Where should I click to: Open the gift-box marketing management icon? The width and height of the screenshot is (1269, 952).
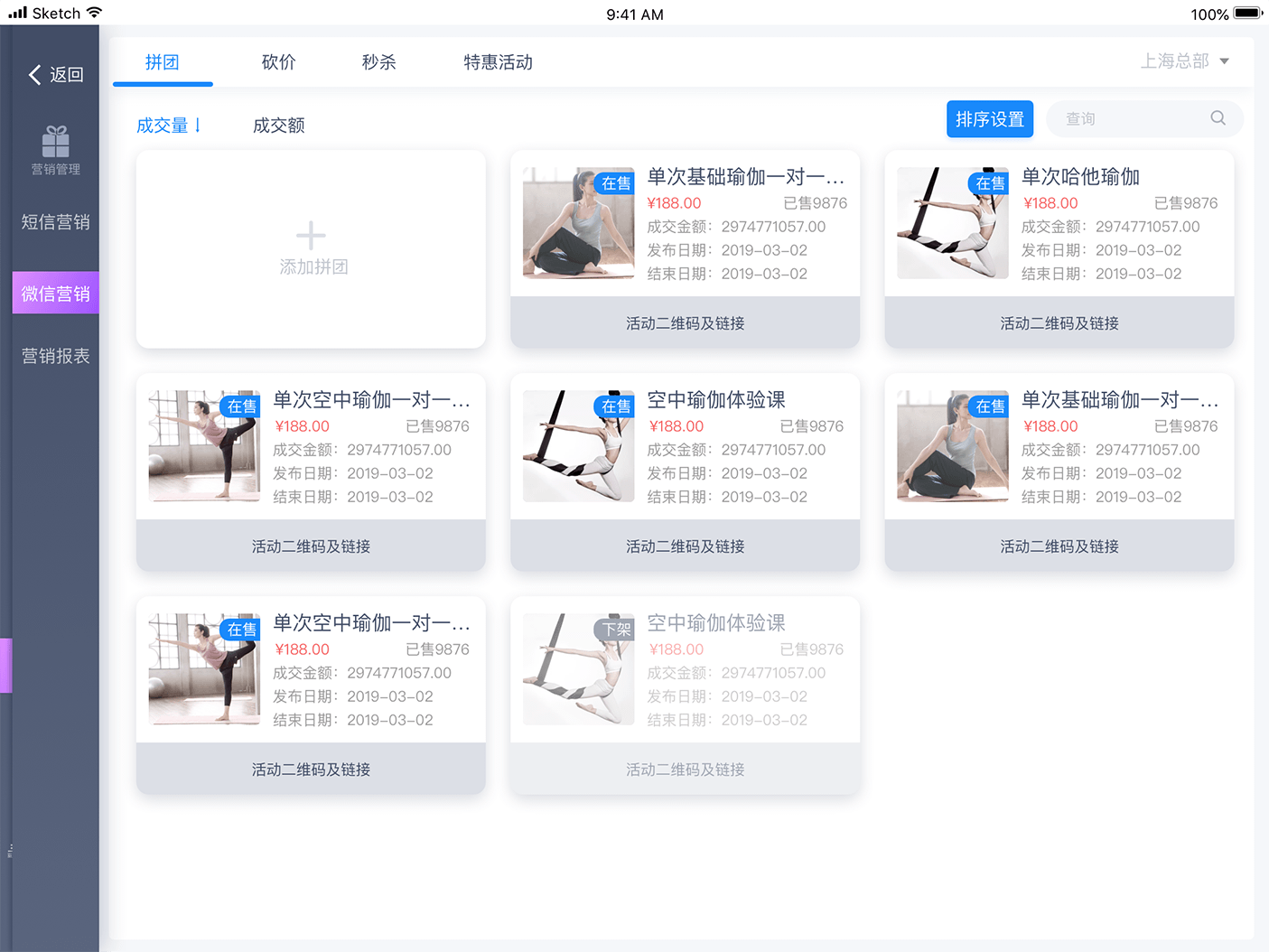coord(56,142)
